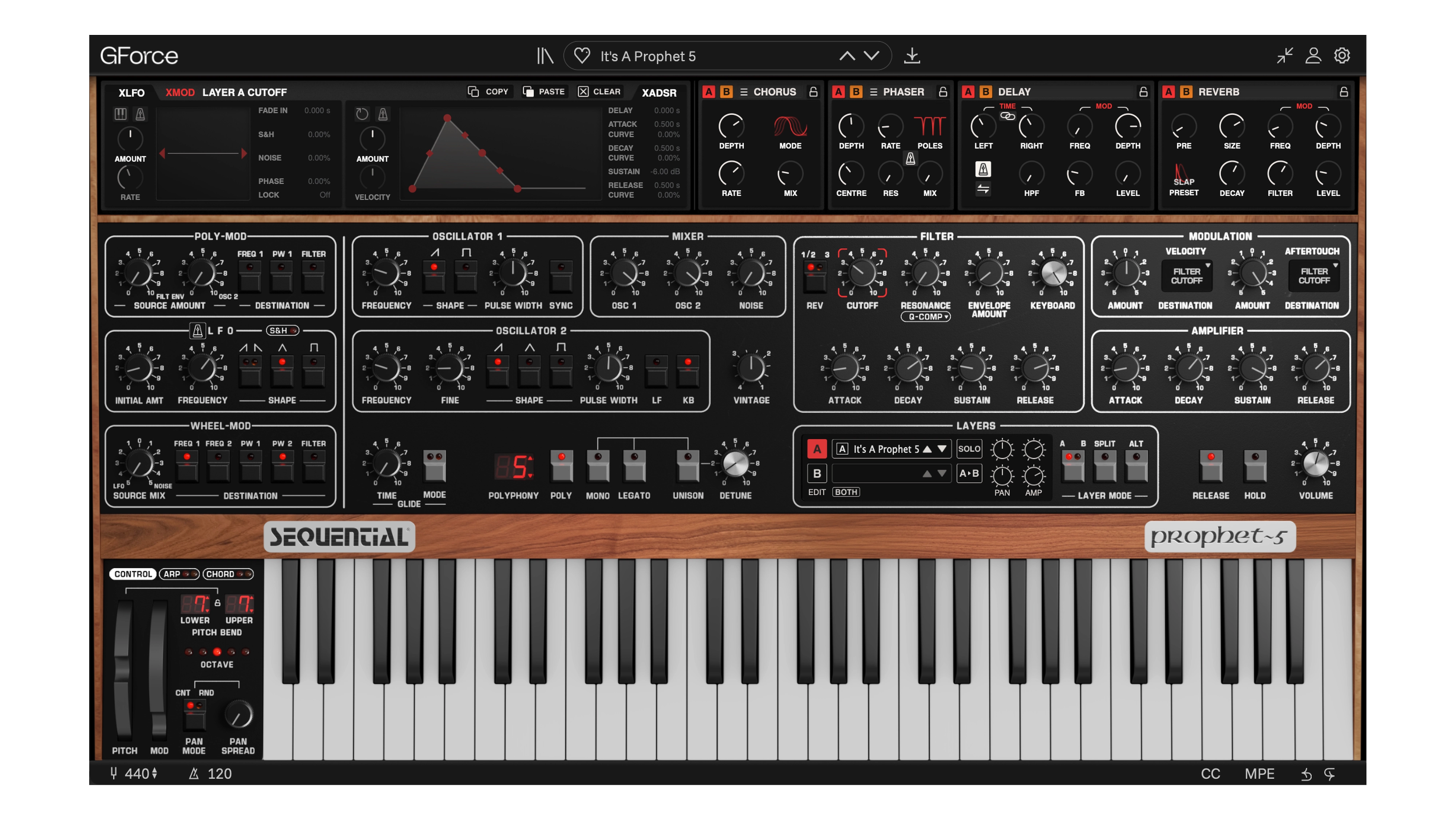Open the Q-COMP resonance dropdown
1456x820 pixels.
point(925,317)
